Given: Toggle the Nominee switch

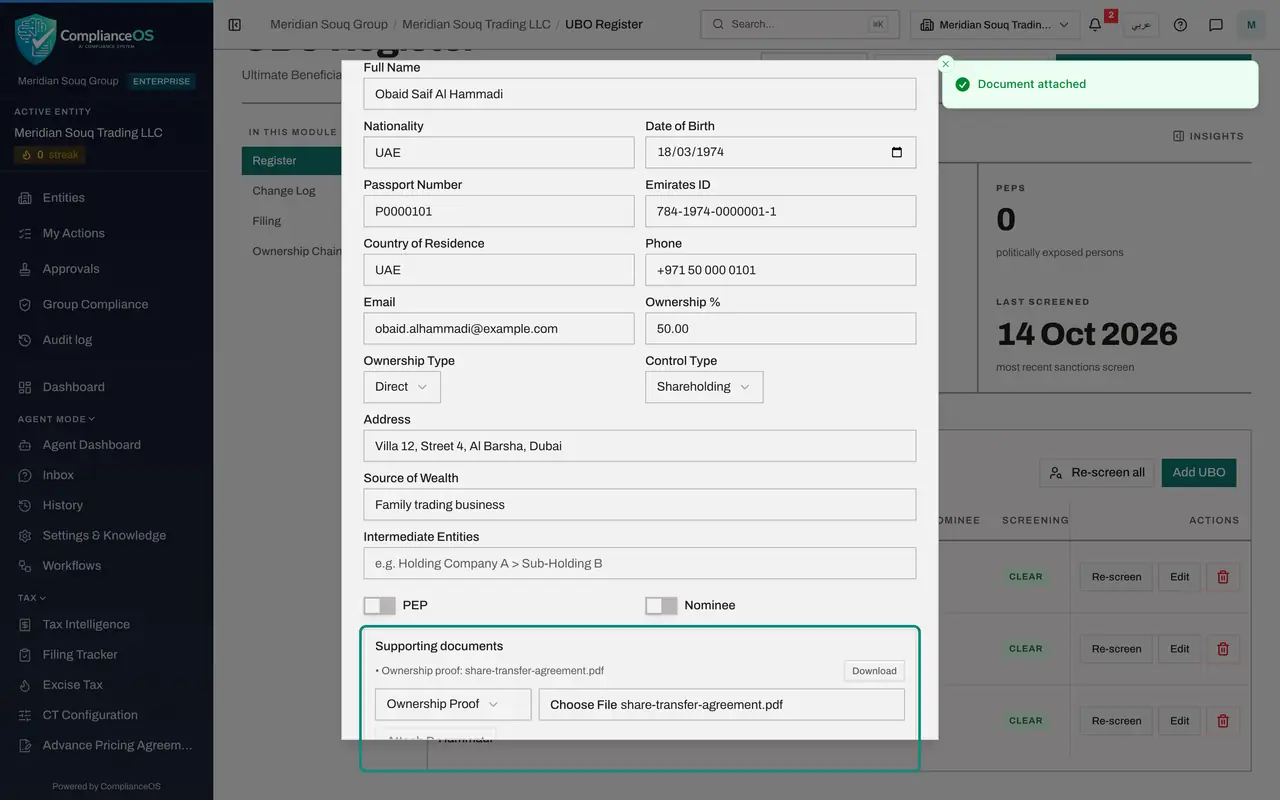Looking at the screenshot, I should click(661, 606).
